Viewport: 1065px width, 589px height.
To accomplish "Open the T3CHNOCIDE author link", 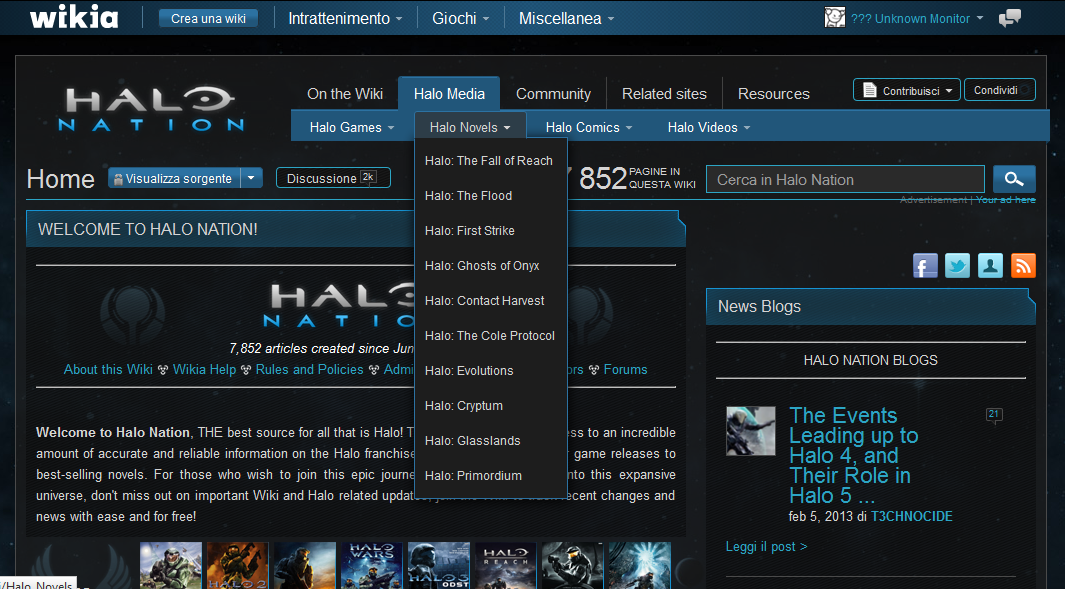I will point(911,516).
